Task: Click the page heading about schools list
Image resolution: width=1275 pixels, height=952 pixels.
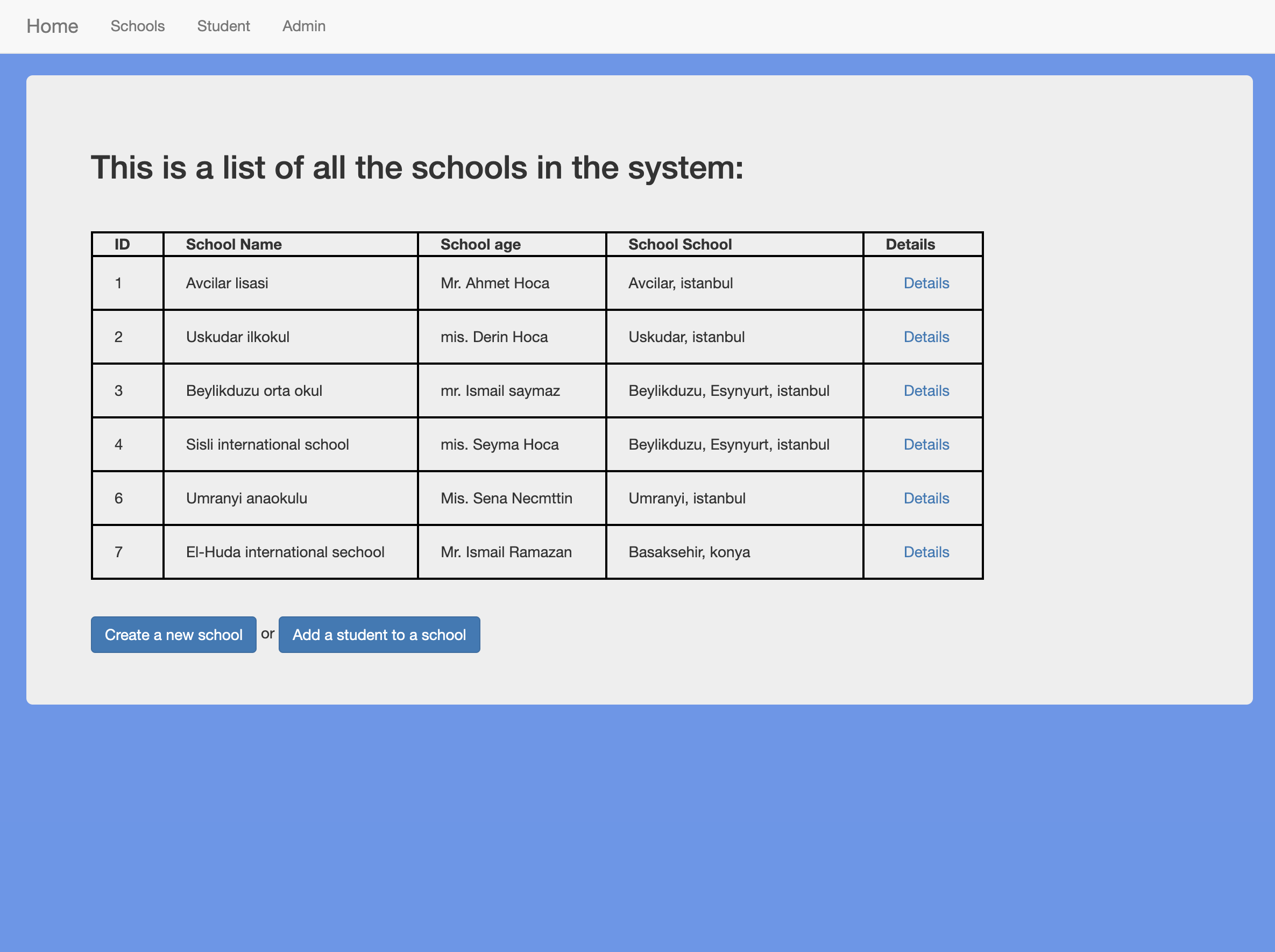Action: pyautogui.click(x=418, y=168)
